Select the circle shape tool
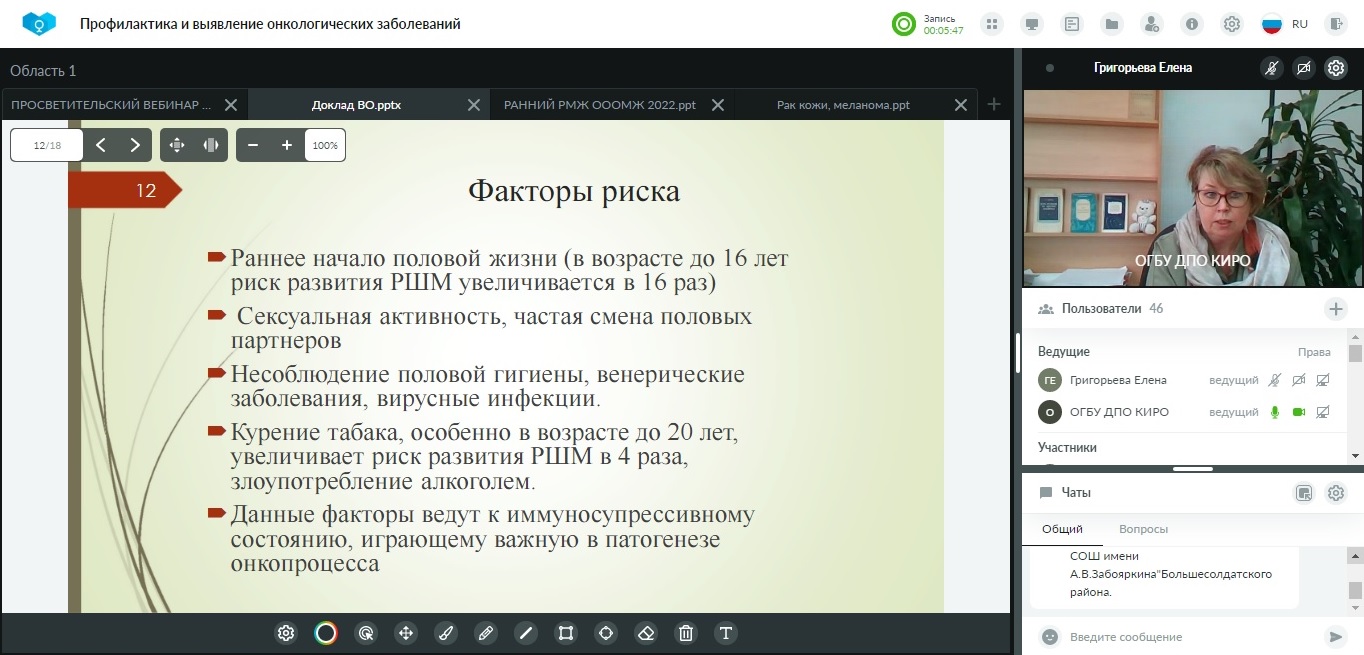The width and height of the screenshot is (1364, 655). coord(606,633)
